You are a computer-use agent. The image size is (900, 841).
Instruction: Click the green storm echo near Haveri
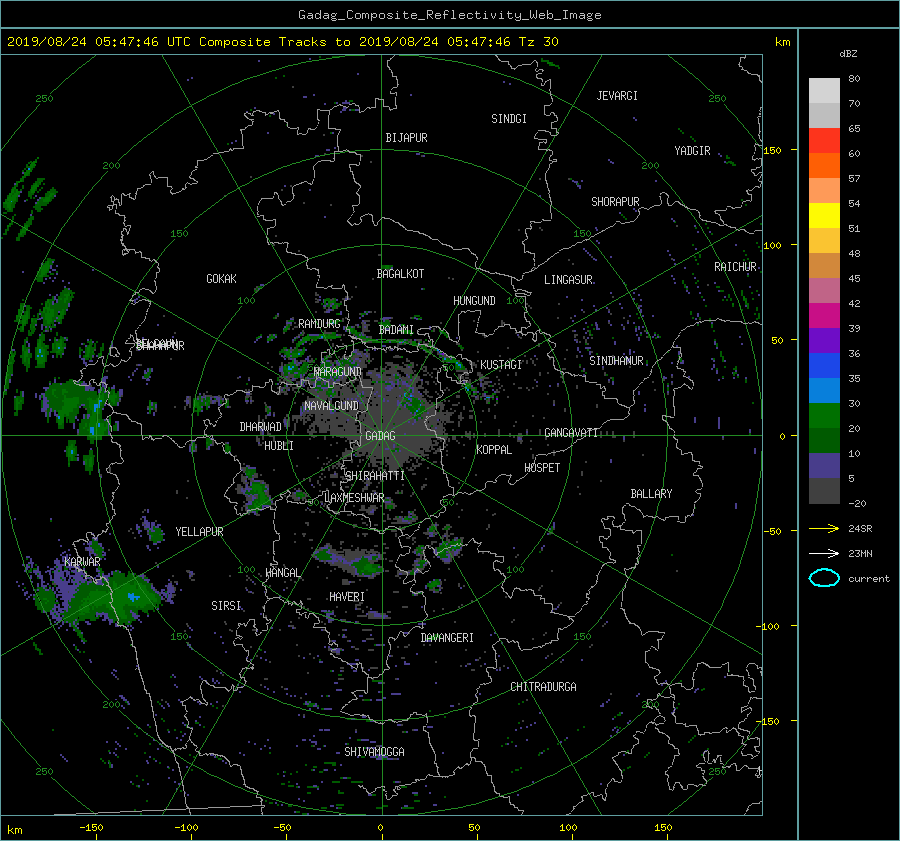[x=366, y=568]
